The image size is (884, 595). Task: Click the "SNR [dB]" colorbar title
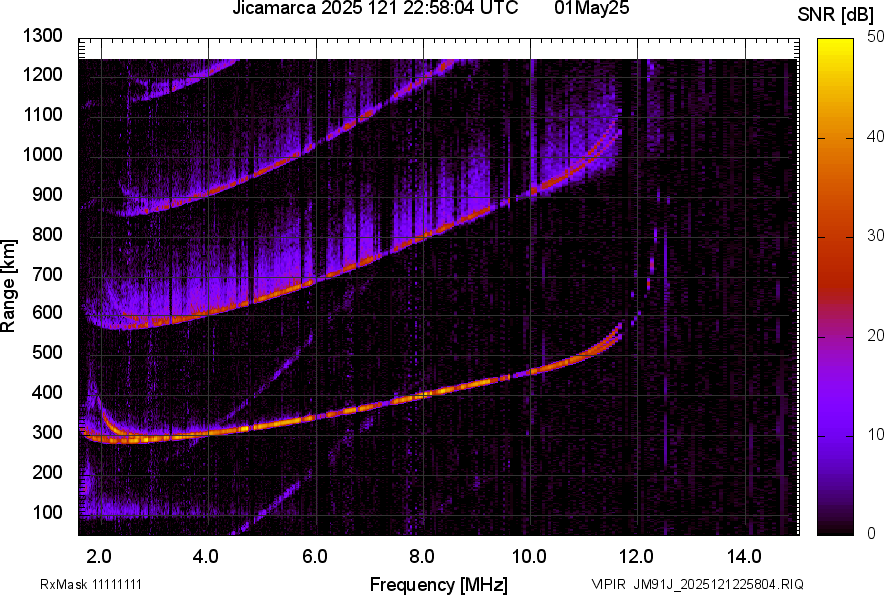(835, 15)
